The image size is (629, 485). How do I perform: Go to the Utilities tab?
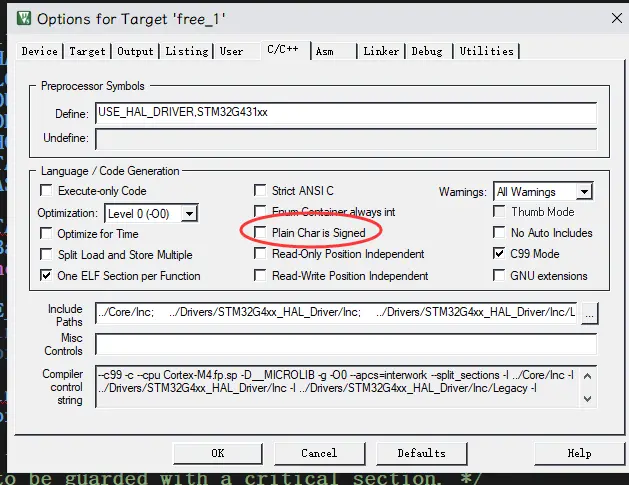[486, 51]
